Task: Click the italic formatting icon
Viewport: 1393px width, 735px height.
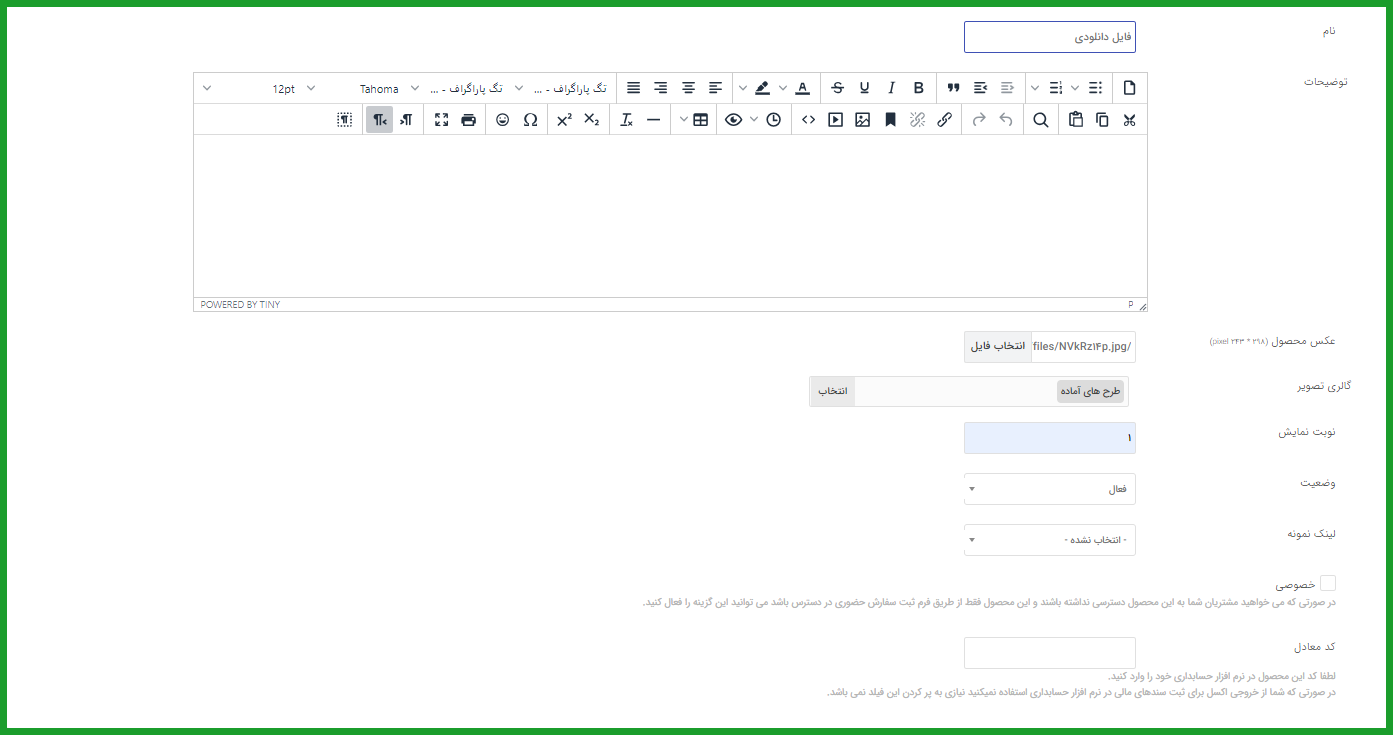Action: (x=891, y=88)
